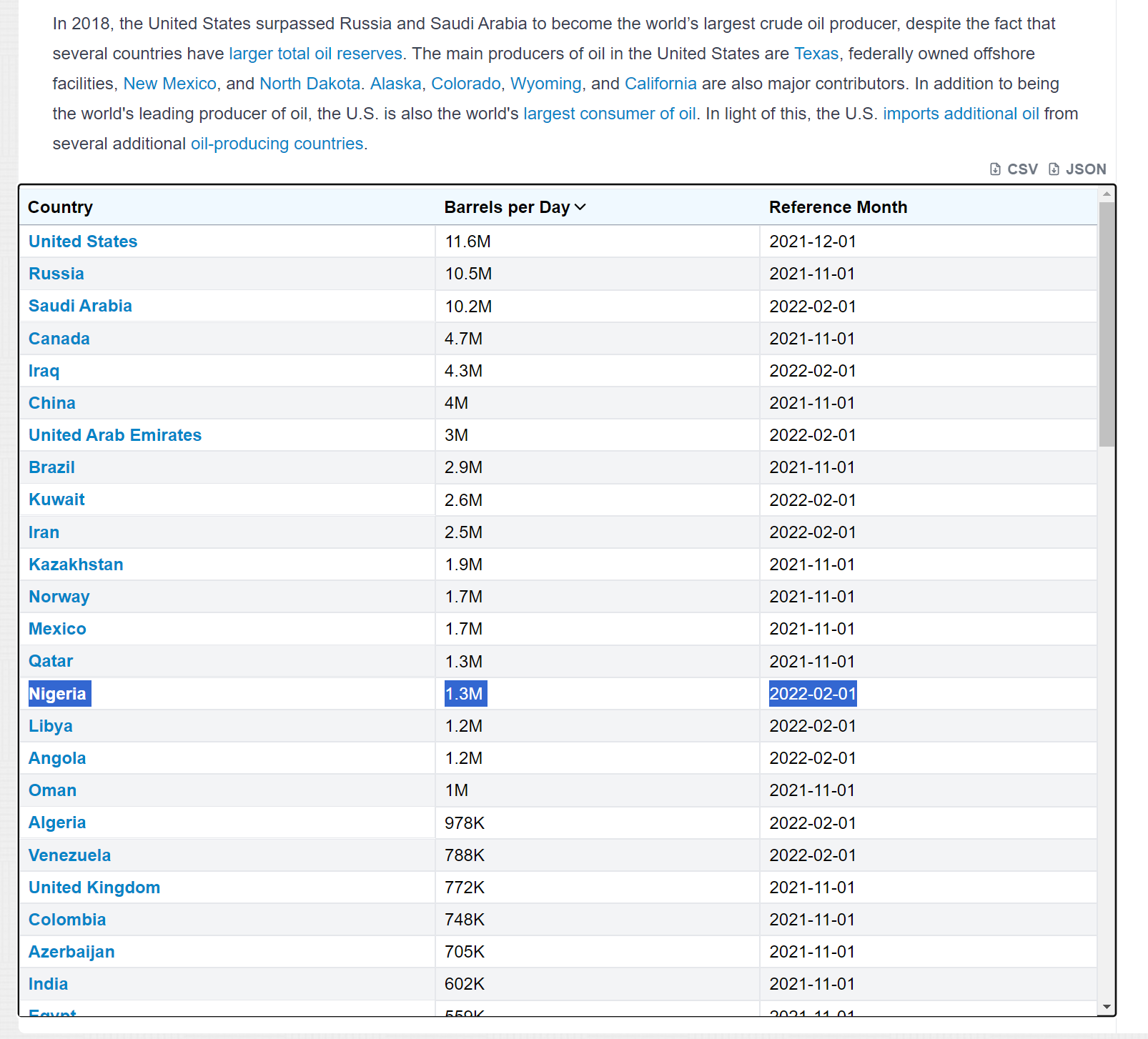
Task: Open Brazil country link
Action: coord(51,467)
